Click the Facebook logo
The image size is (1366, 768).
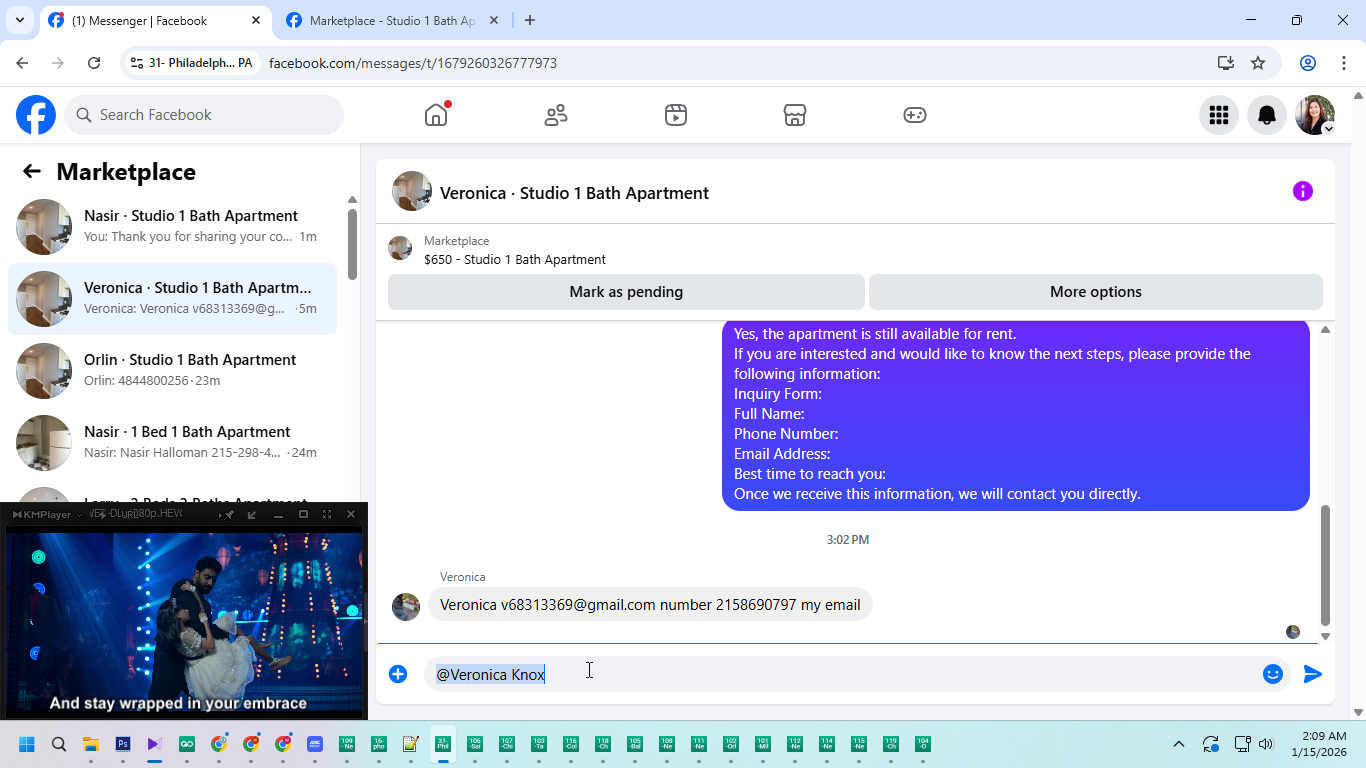[x=36, y=115]
